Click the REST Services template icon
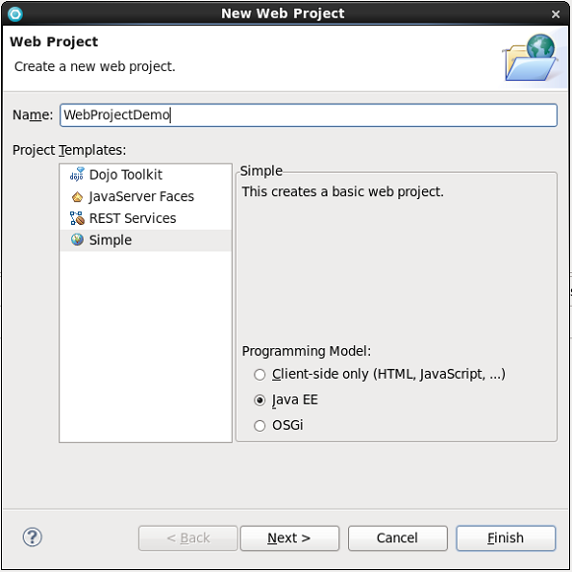Image resolution: width=572 pixels, height=572 pixels. click(77, 218)
